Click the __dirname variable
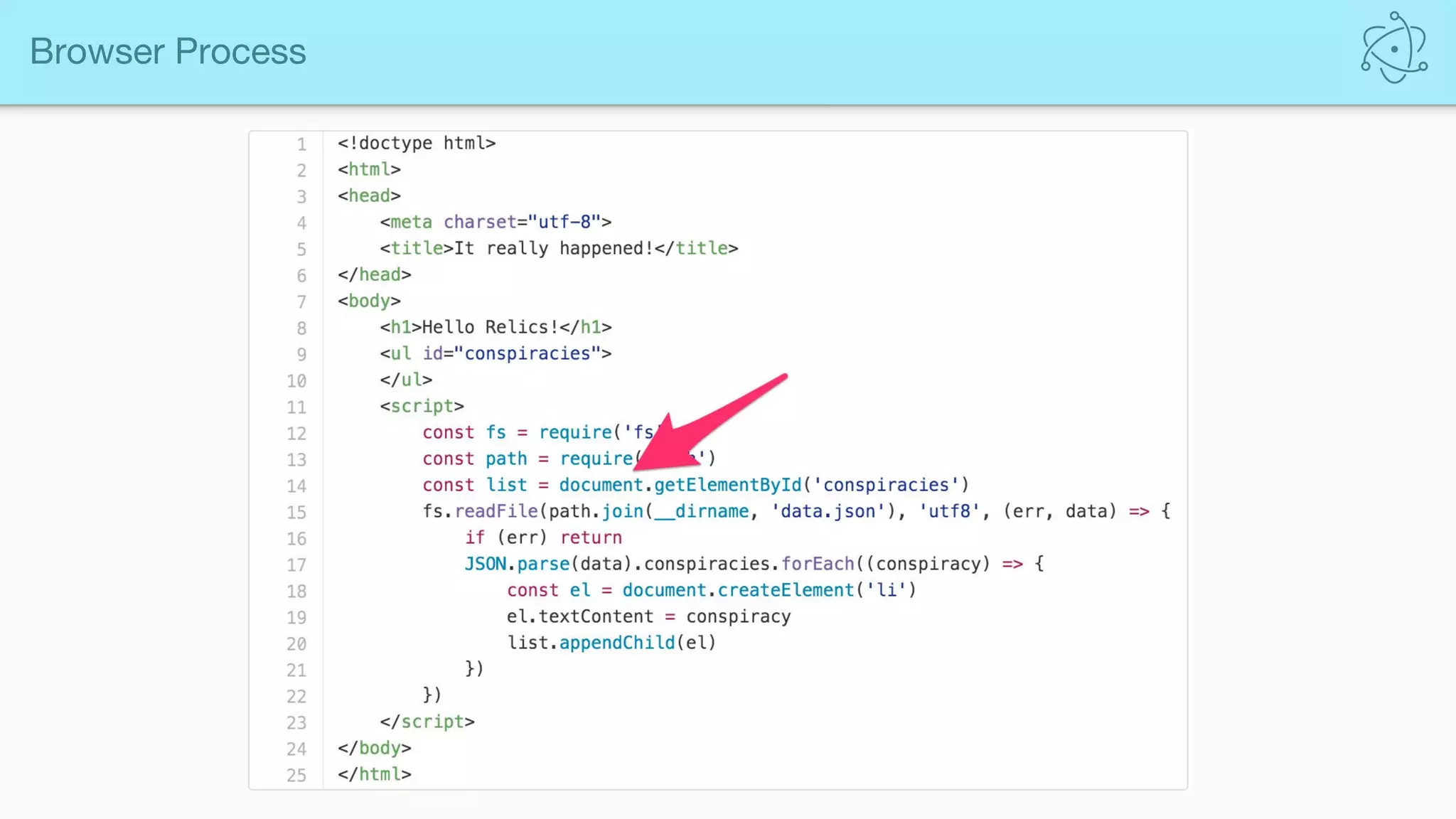Viewport: 1456px width, 819px height. pyautogui.click(x=701, y=511)
